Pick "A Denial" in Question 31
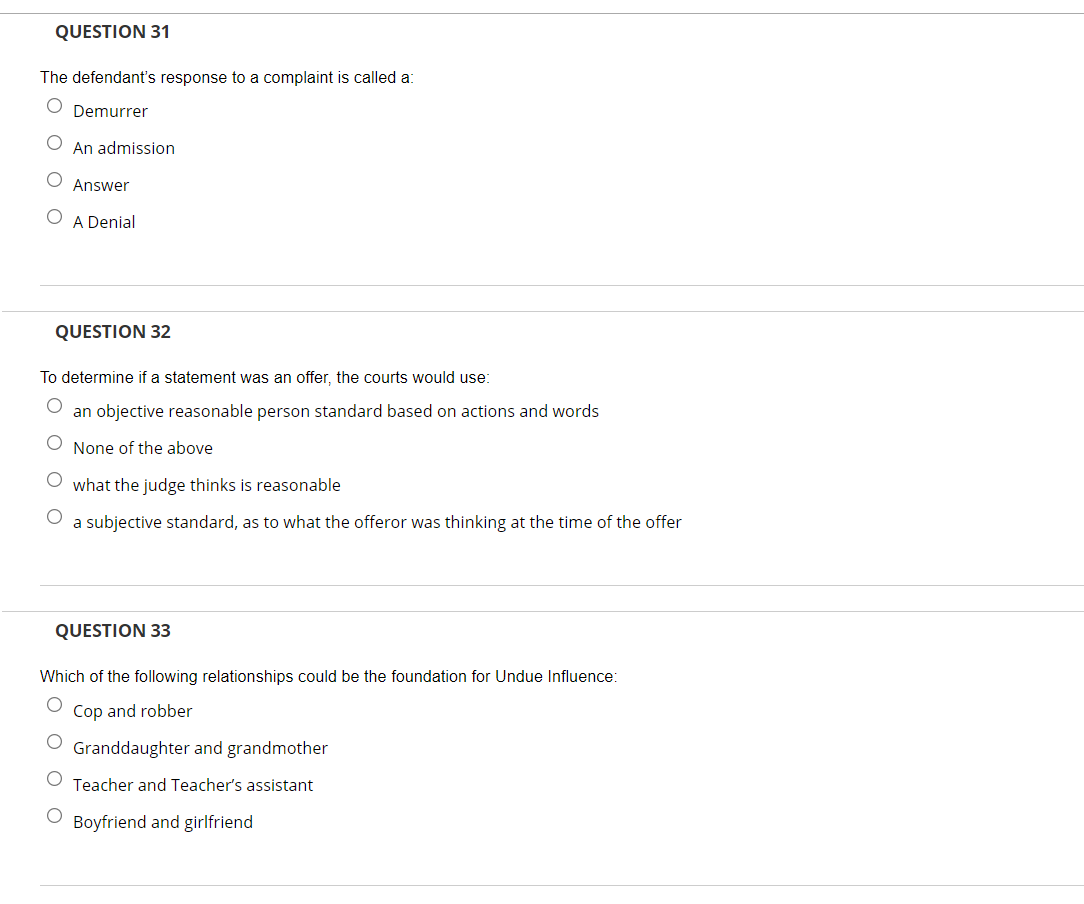The image size is (1084, 904). (54, 216)
